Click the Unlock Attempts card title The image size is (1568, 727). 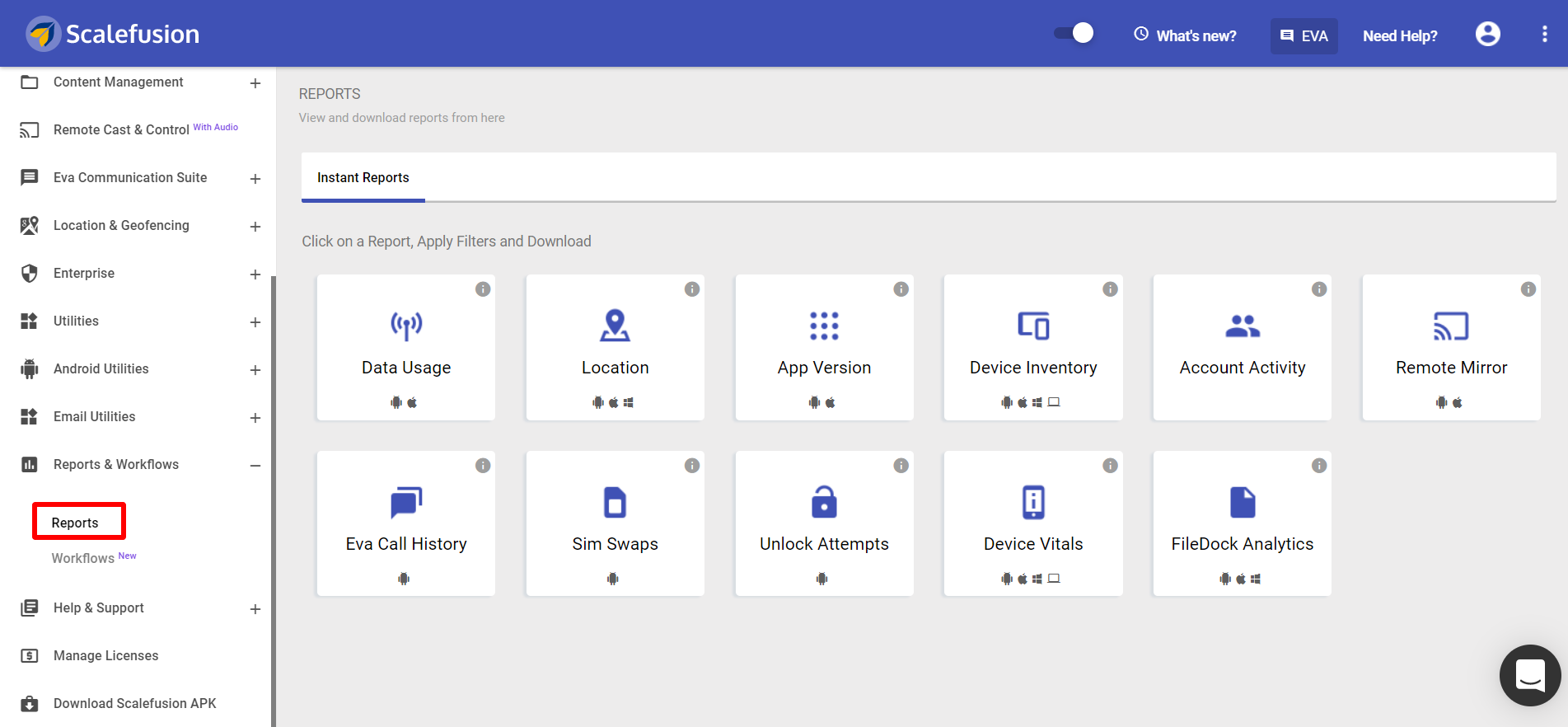(824, 544)
